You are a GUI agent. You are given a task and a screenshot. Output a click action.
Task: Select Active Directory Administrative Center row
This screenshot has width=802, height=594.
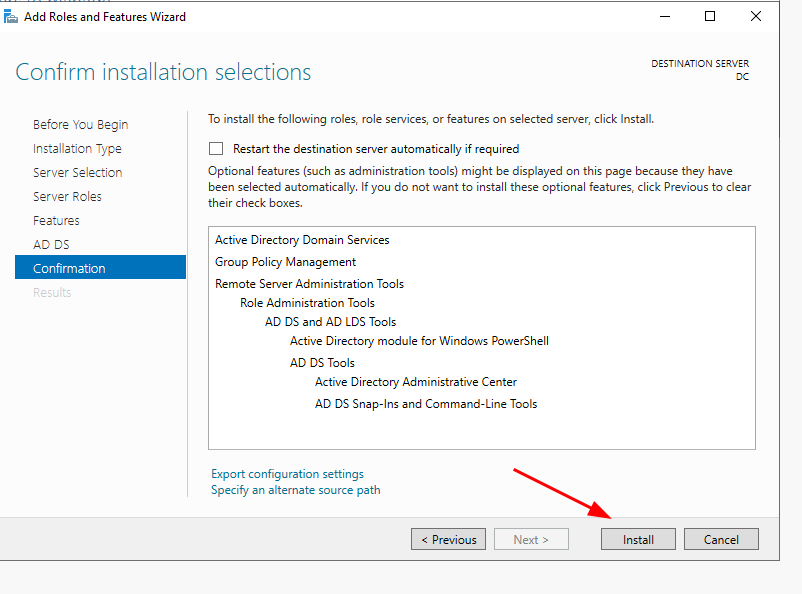(416, 382)
